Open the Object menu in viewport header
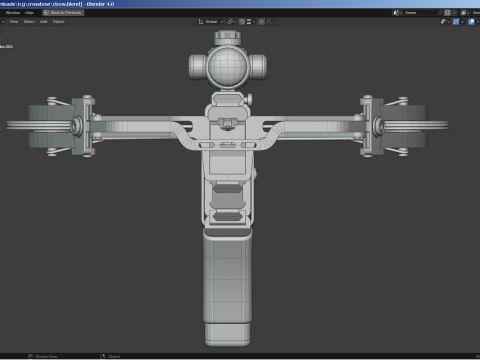This screenshot has width=480, height=360. click(x=59, y=22)
